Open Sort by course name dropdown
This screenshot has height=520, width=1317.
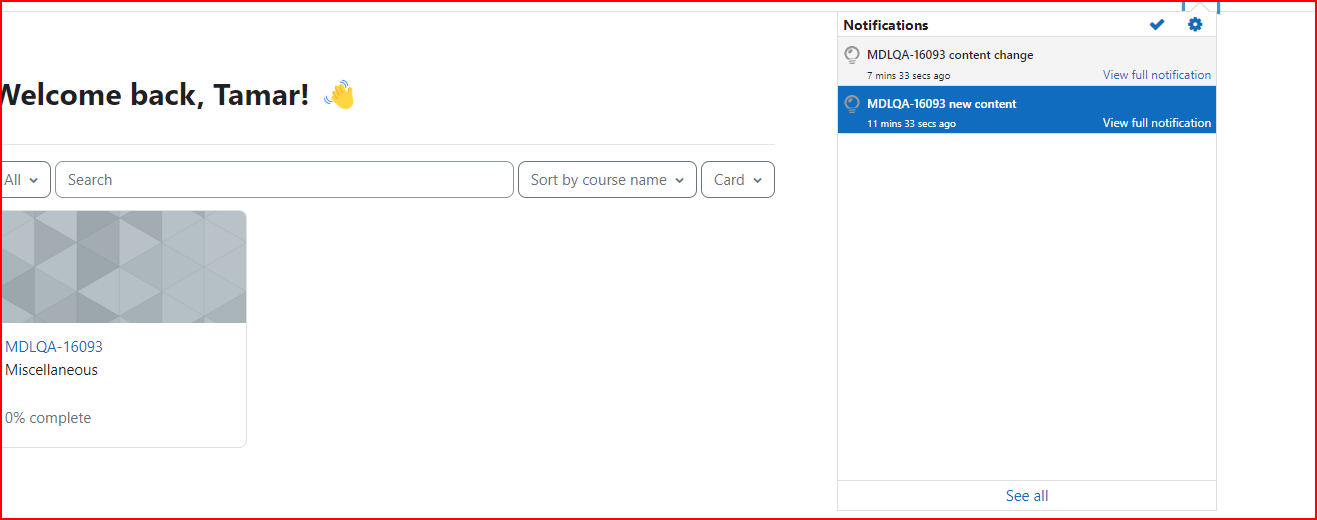click(607, 180)
